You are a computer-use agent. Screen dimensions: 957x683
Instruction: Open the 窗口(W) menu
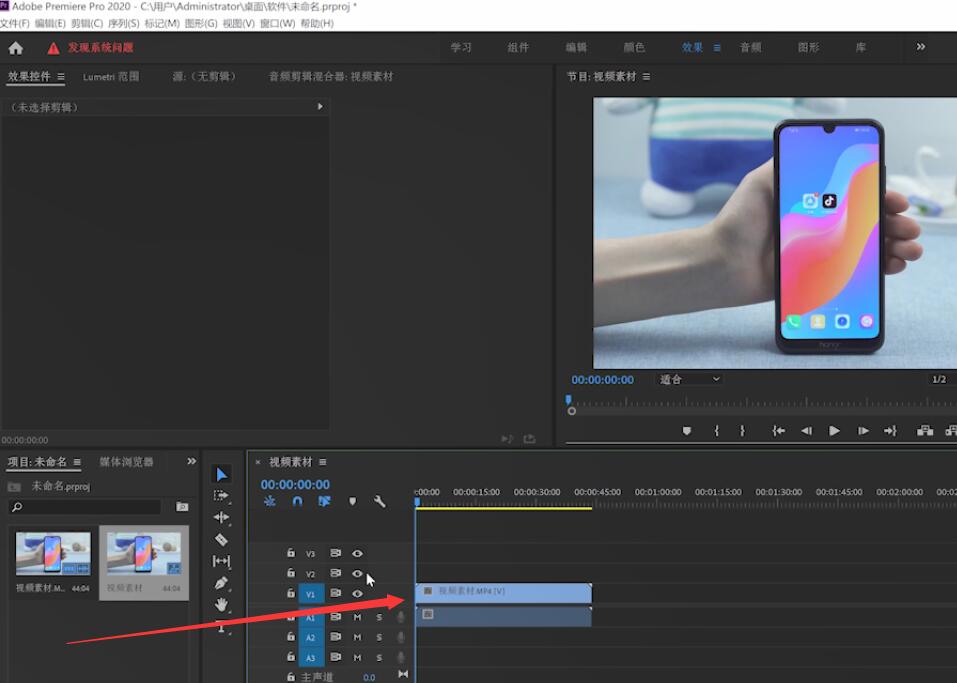pos(277,23)
